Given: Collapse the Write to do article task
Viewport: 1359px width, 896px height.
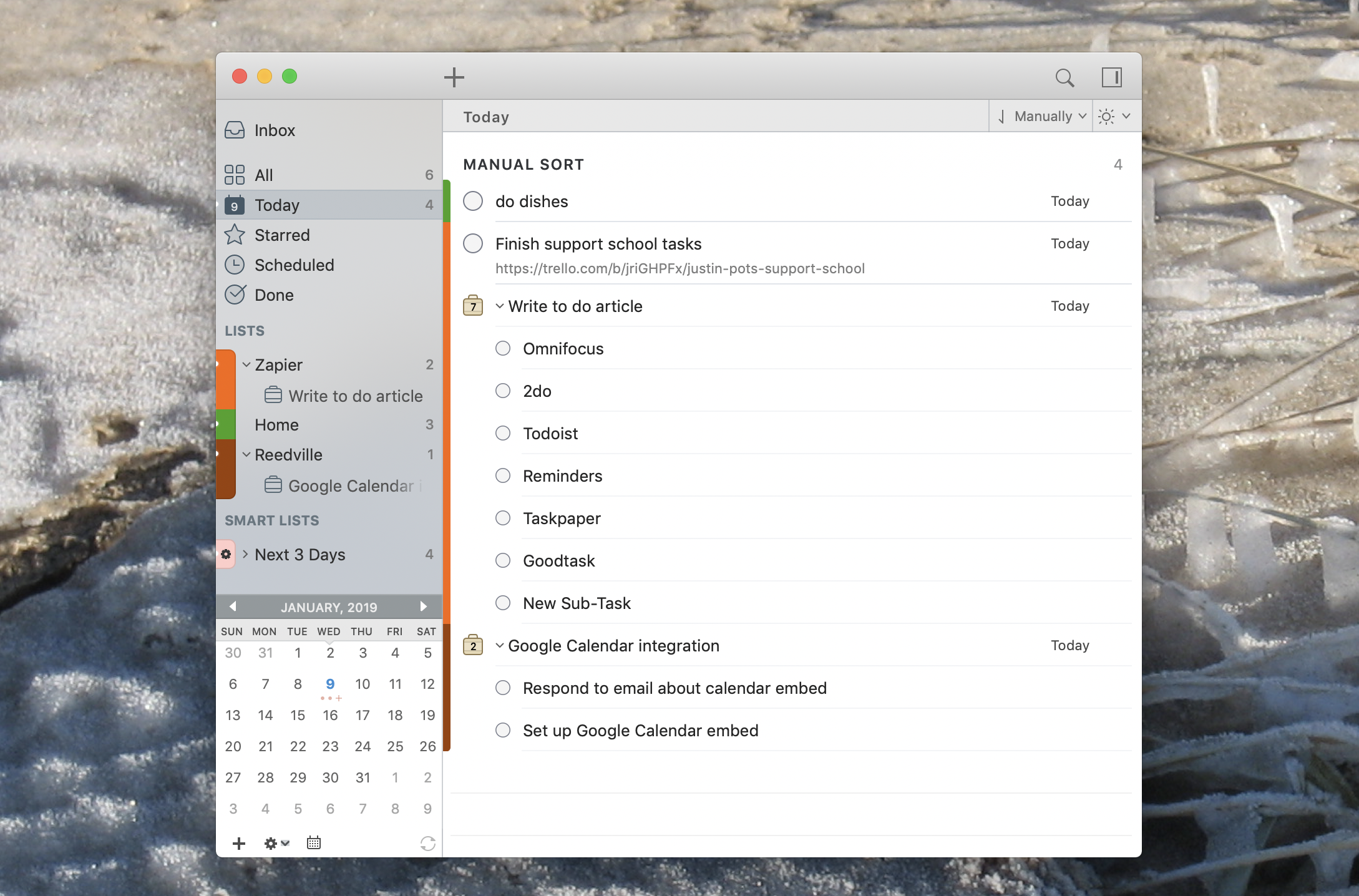Looking at the screenshot, I should 500,306.
